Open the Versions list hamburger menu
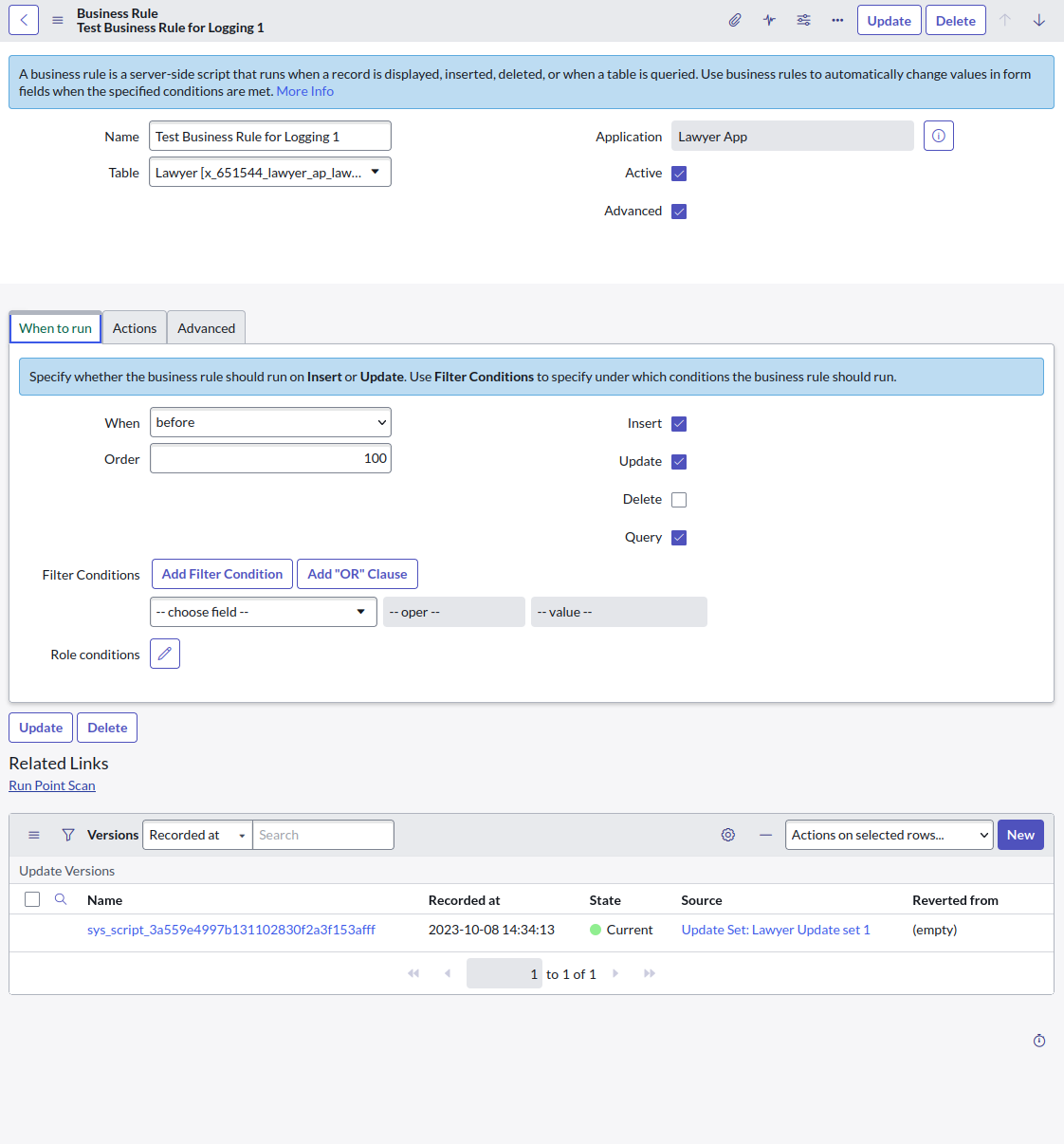The height and width of the screenshot is (1144, 1064). point(34,835)
